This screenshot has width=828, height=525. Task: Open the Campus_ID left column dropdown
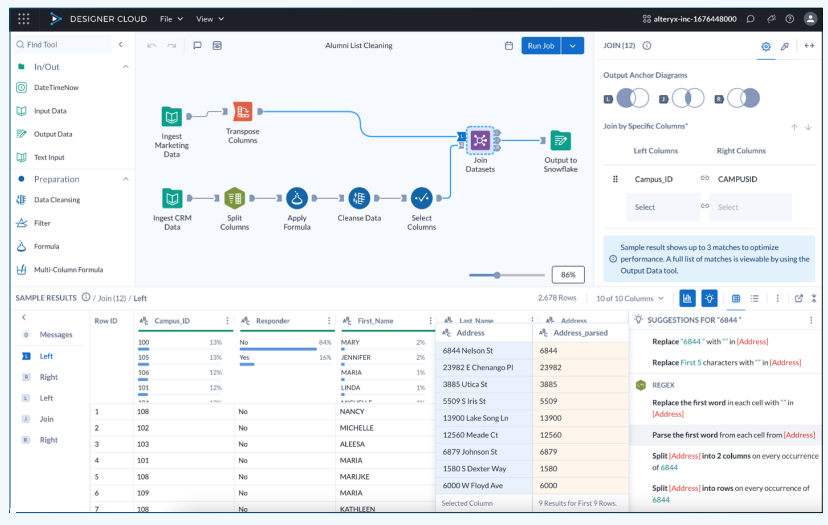[x=663, y=179]
